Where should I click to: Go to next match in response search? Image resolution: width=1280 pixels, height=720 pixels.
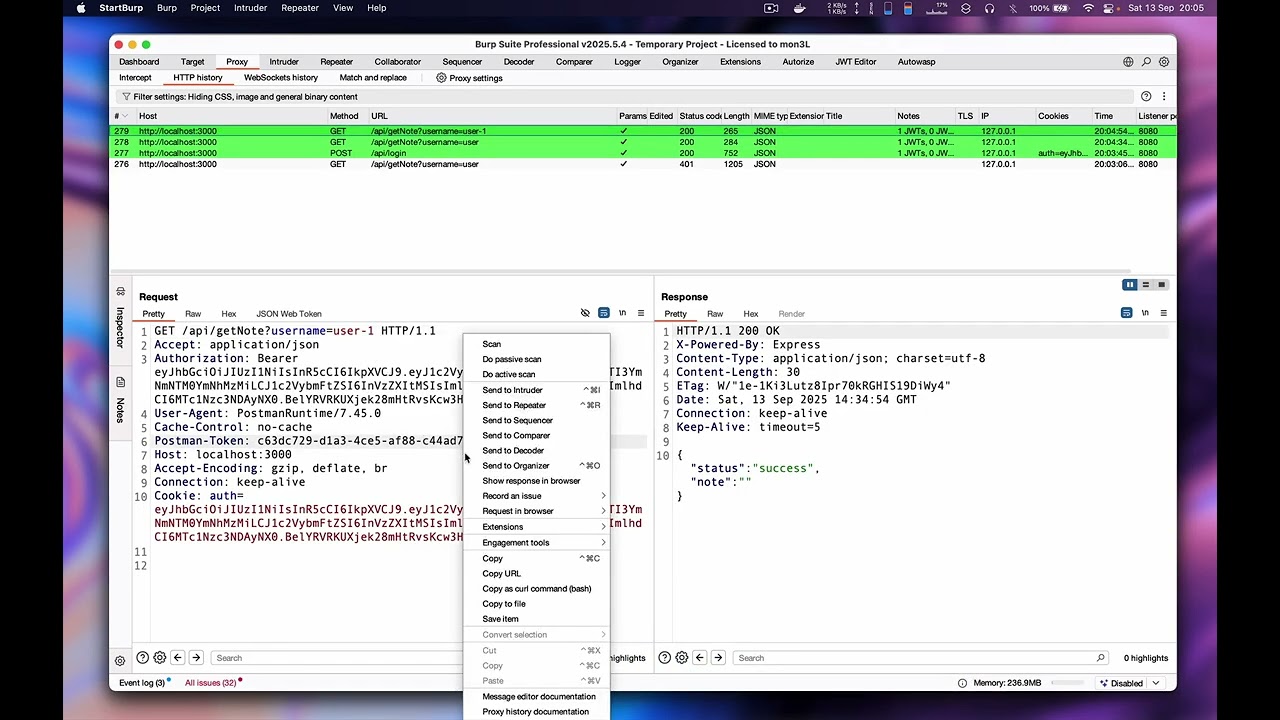point(718,658)
